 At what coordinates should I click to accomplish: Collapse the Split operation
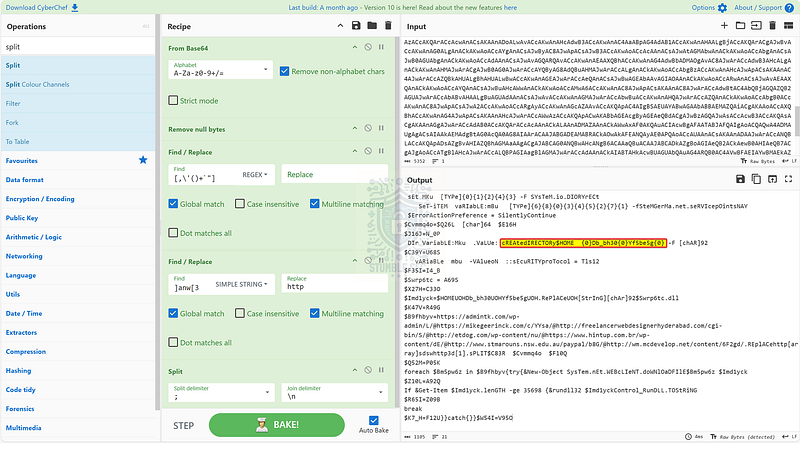tap(355, 370)
